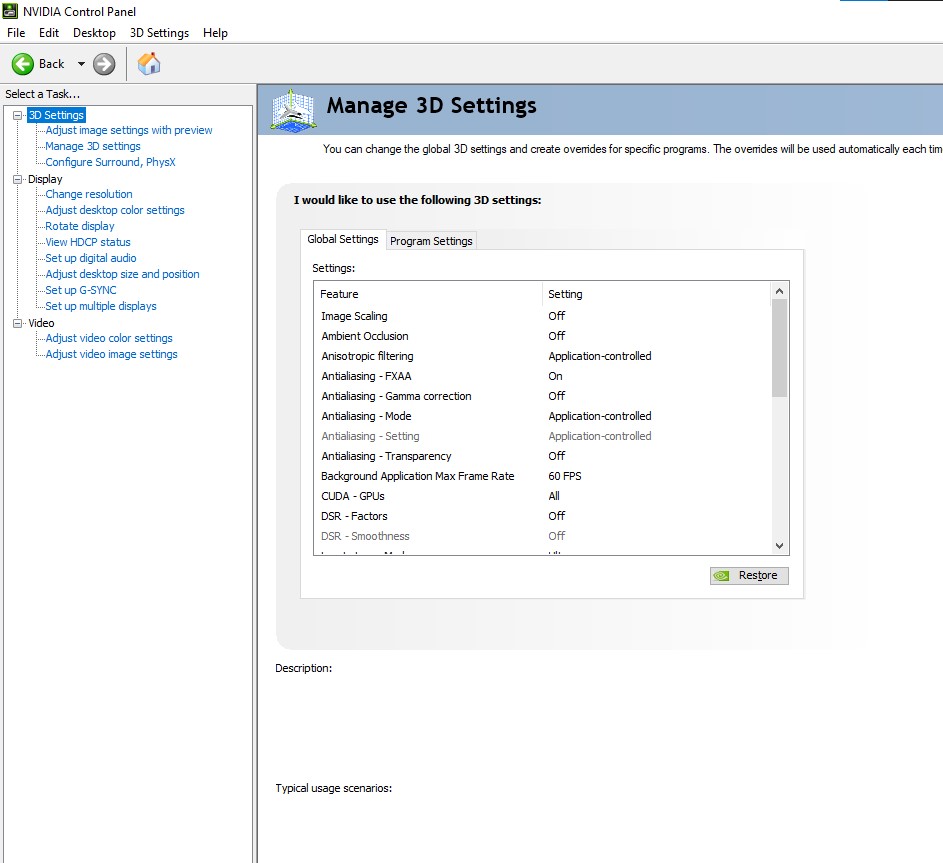
Task: Select the Video tree category
Action: (x=41, y=323)
